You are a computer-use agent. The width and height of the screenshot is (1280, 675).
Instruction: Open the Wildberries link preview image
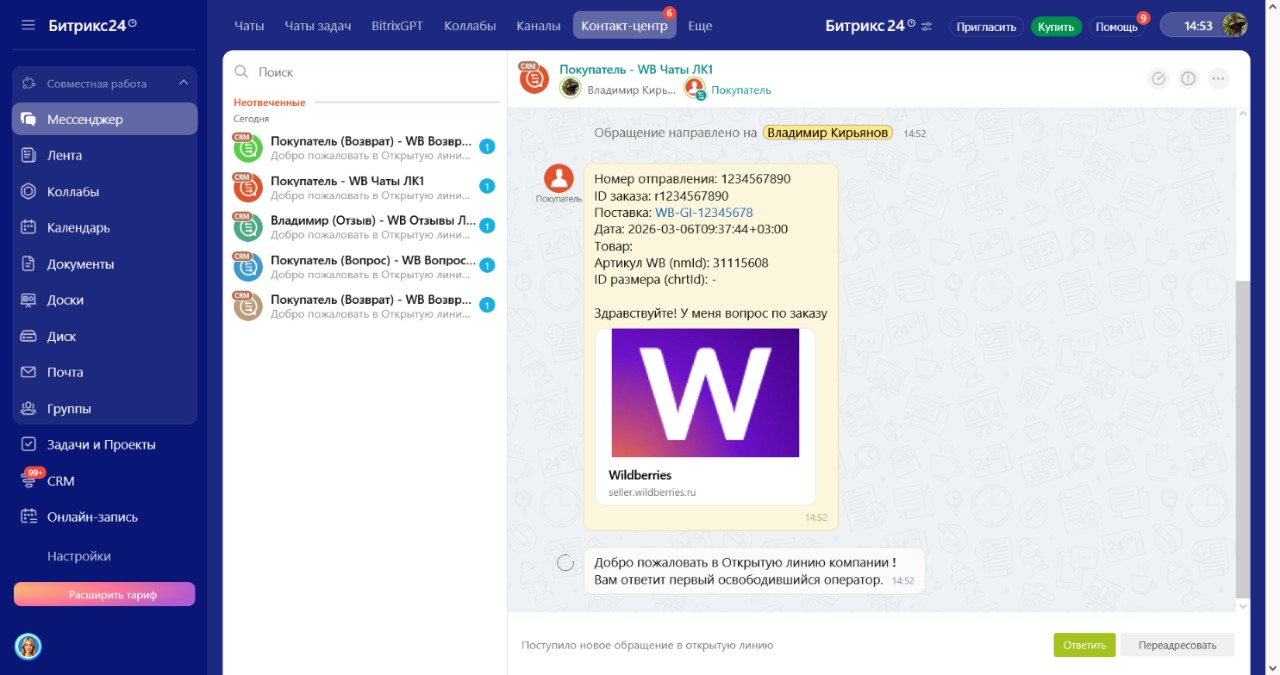705,393
